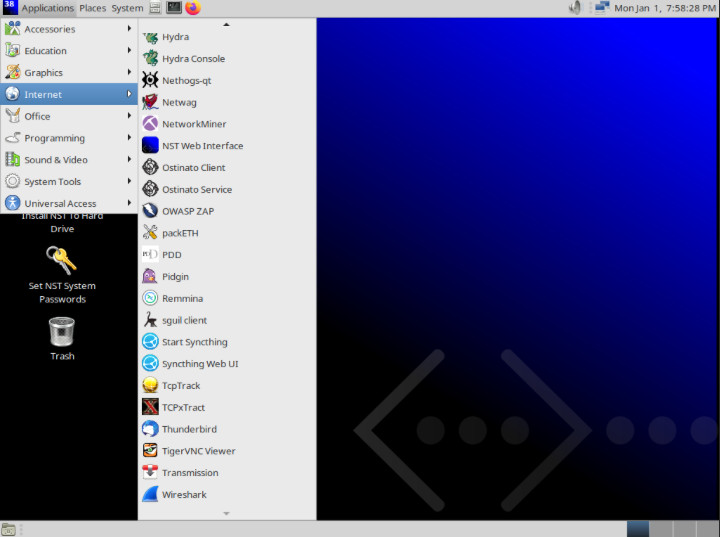Expand the Programming category

coord(69,138)
